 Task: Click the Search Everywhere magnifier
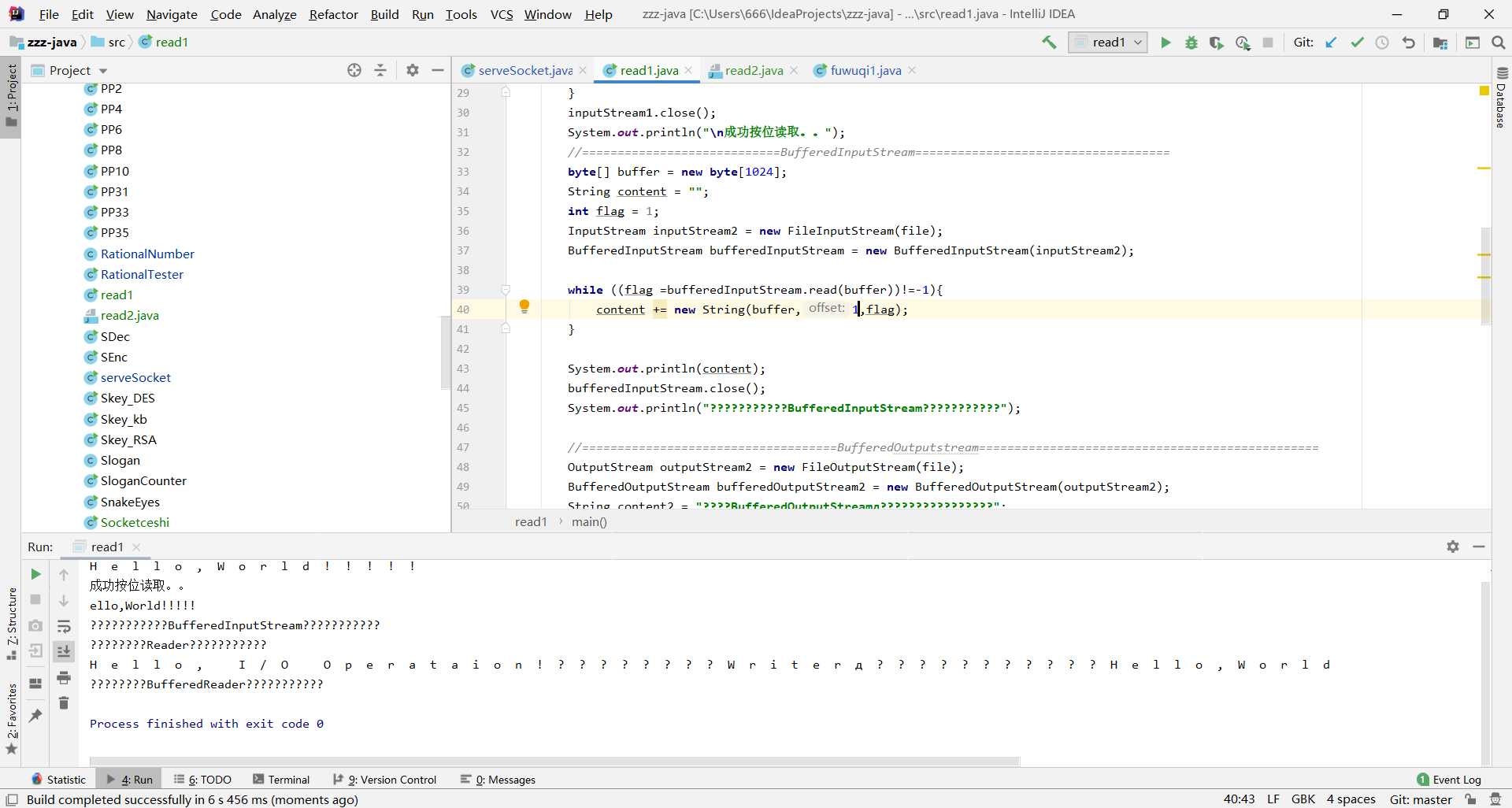[1499, 43]
